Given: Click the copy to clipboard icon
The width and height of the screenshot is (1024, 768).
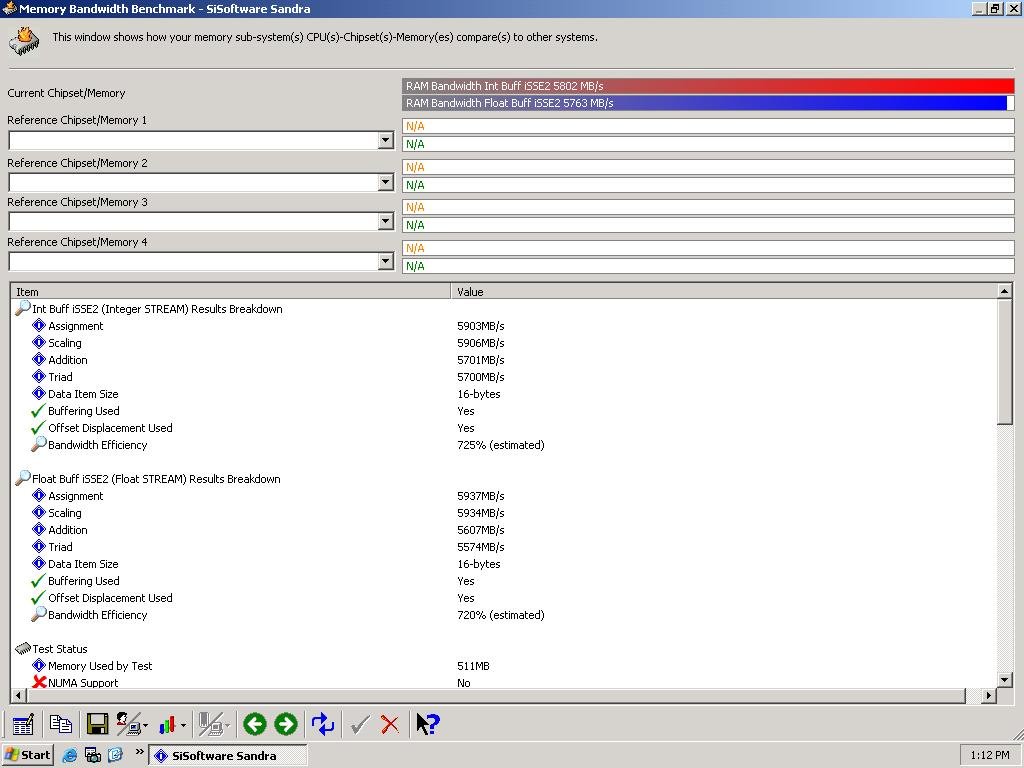Looking at the screenshot, I should [x=60, y=724].
